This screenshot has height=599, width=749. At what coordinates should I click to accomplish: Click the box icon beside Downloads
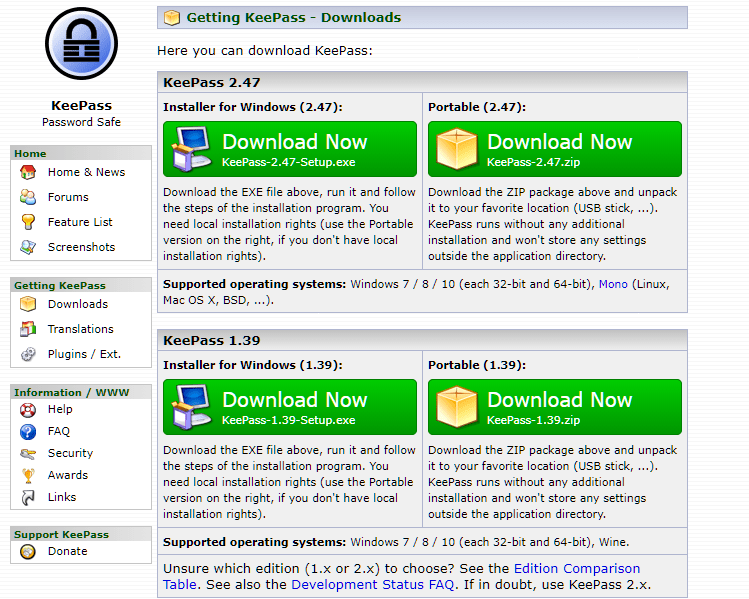click(28, 304)
